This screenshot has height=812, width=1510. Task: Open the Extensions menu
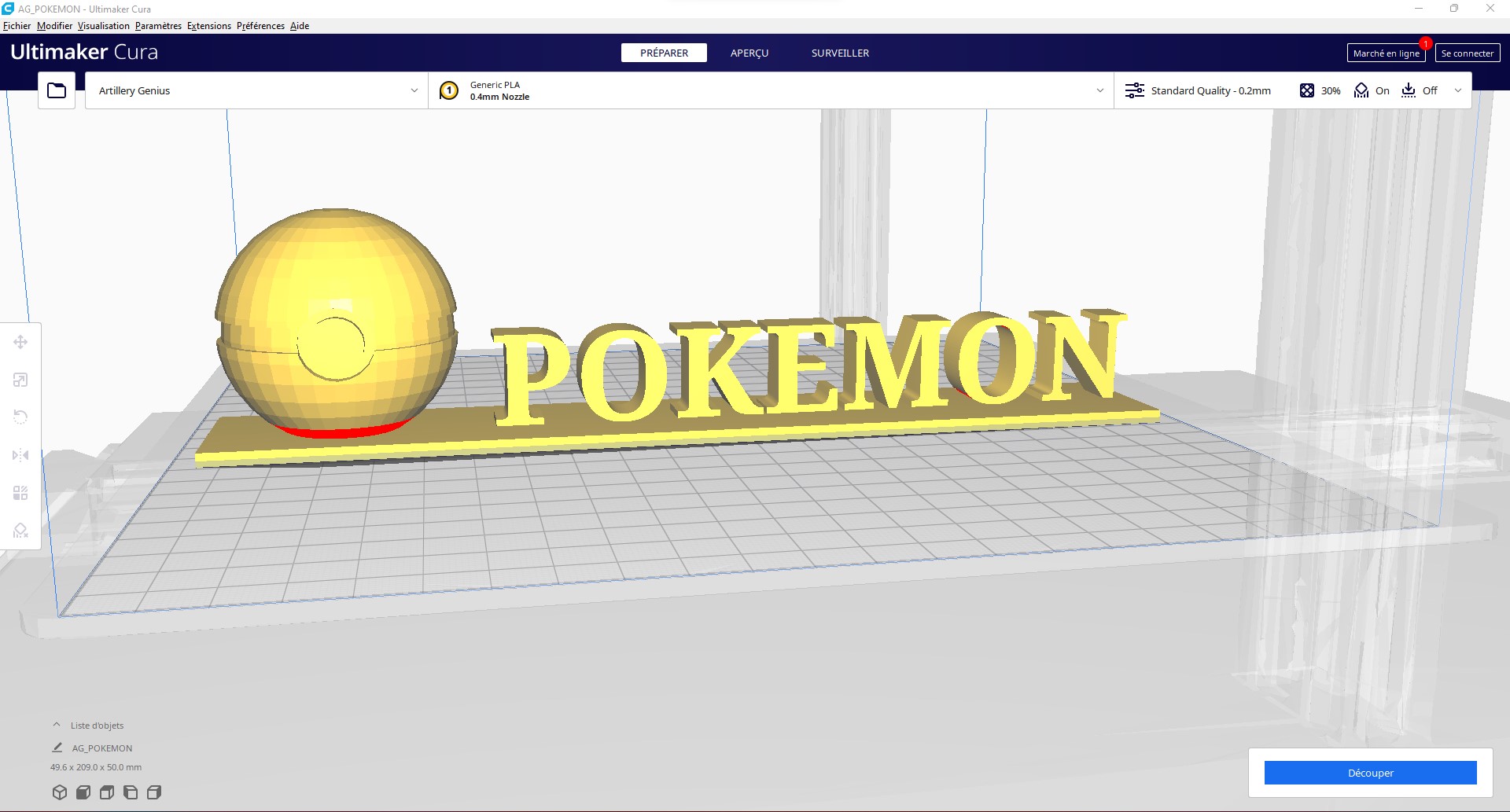pyautogui.click(x=208, y=25)
